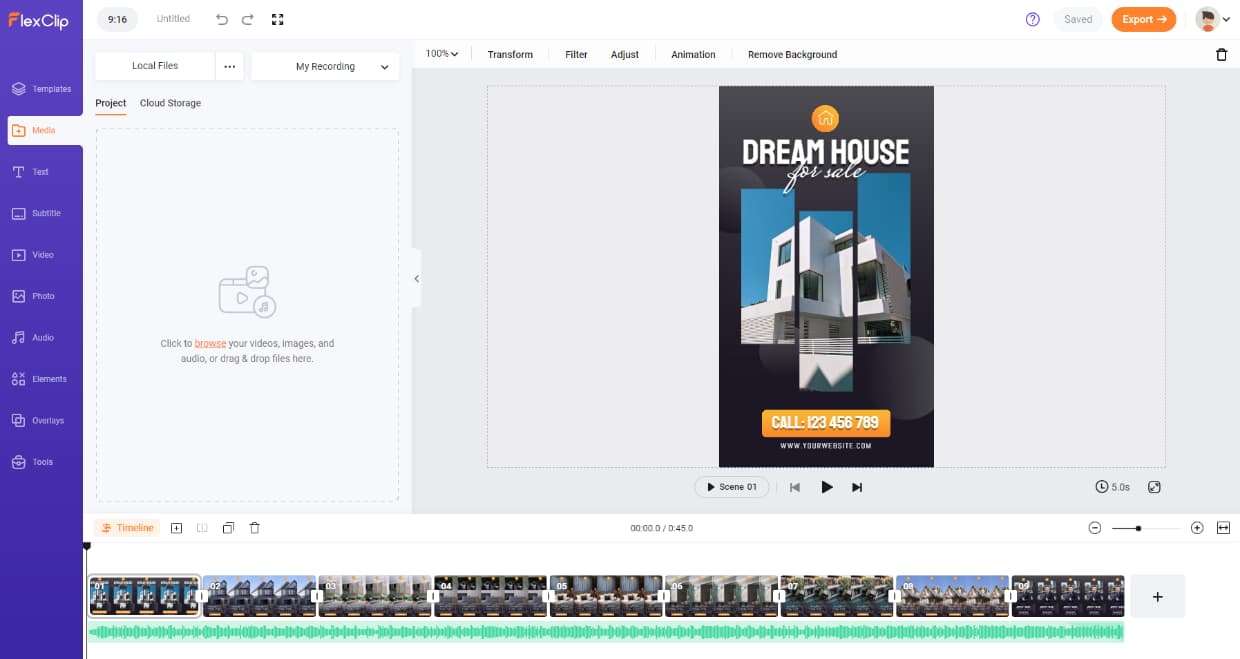Open the 9:16 aspect ratio selector
The width and height of the screenshot is (1240, 659).
click(x=118, y=19)
